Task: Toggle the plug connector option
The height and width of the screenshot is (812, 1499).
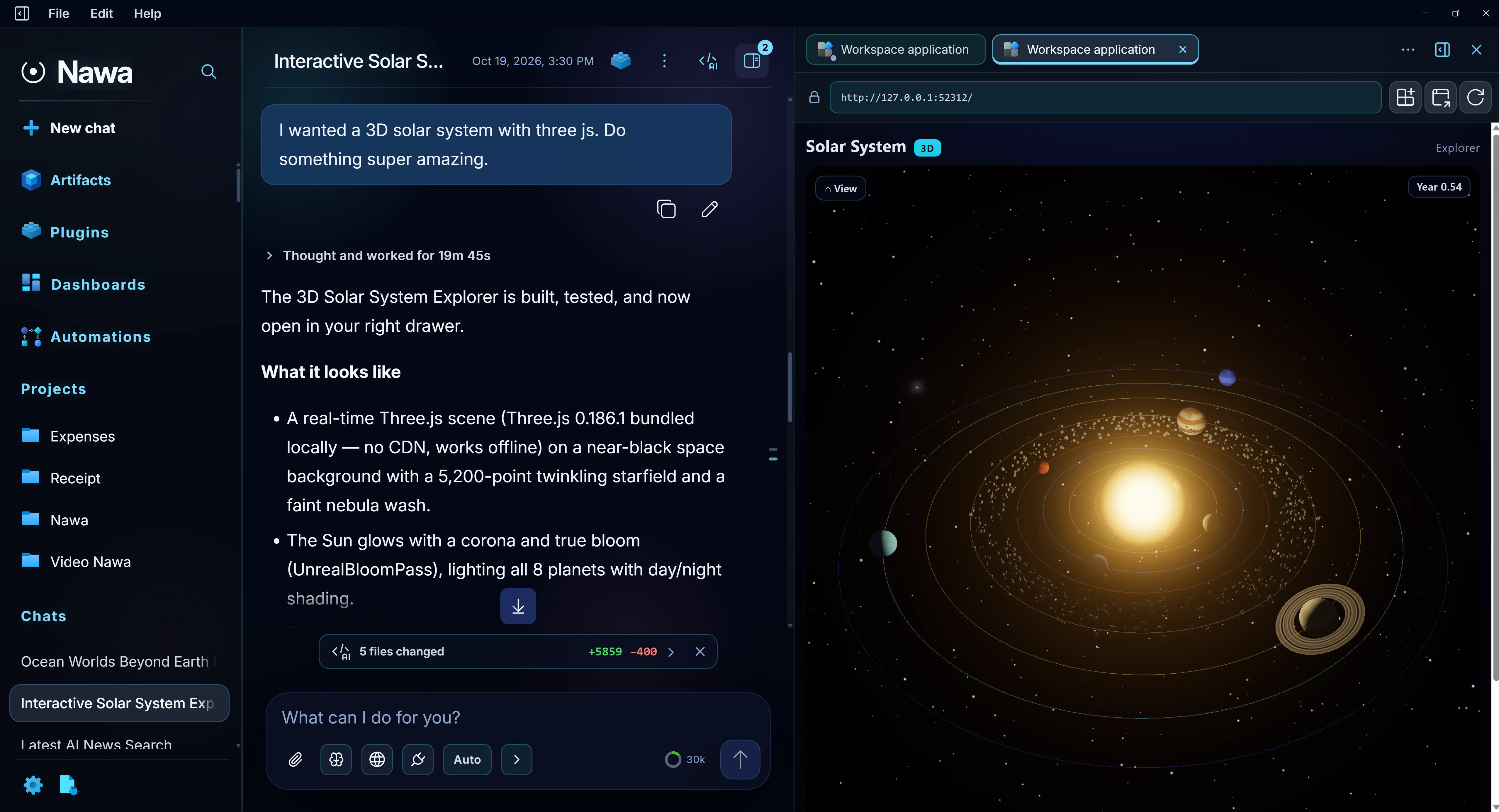Action: point(418,760)
